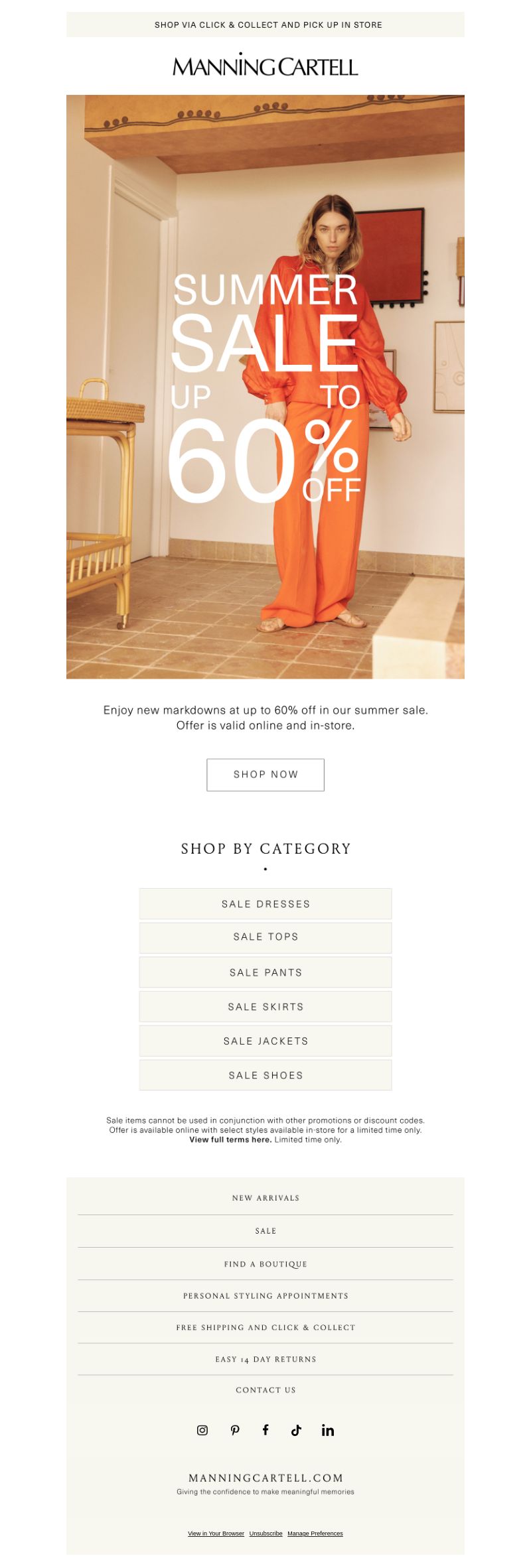Open Manage Preferences link
The width and height of the screenshot is (531, 1568).
(x=315, y=1534)
